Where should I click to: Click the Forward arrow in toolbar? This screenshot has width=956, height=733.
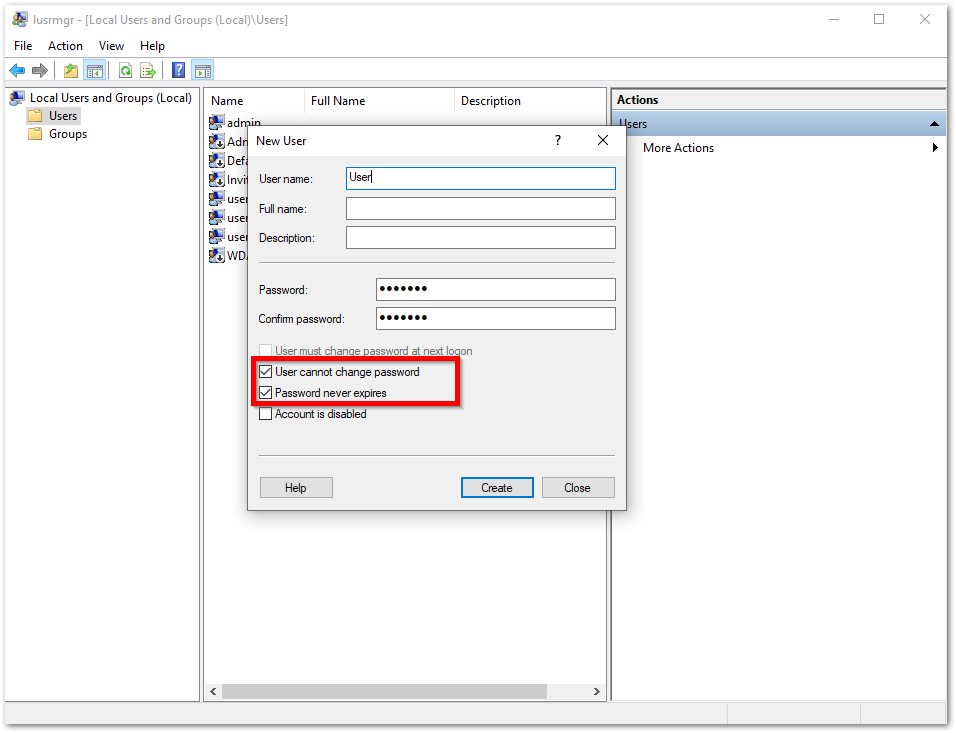[40, 70]
